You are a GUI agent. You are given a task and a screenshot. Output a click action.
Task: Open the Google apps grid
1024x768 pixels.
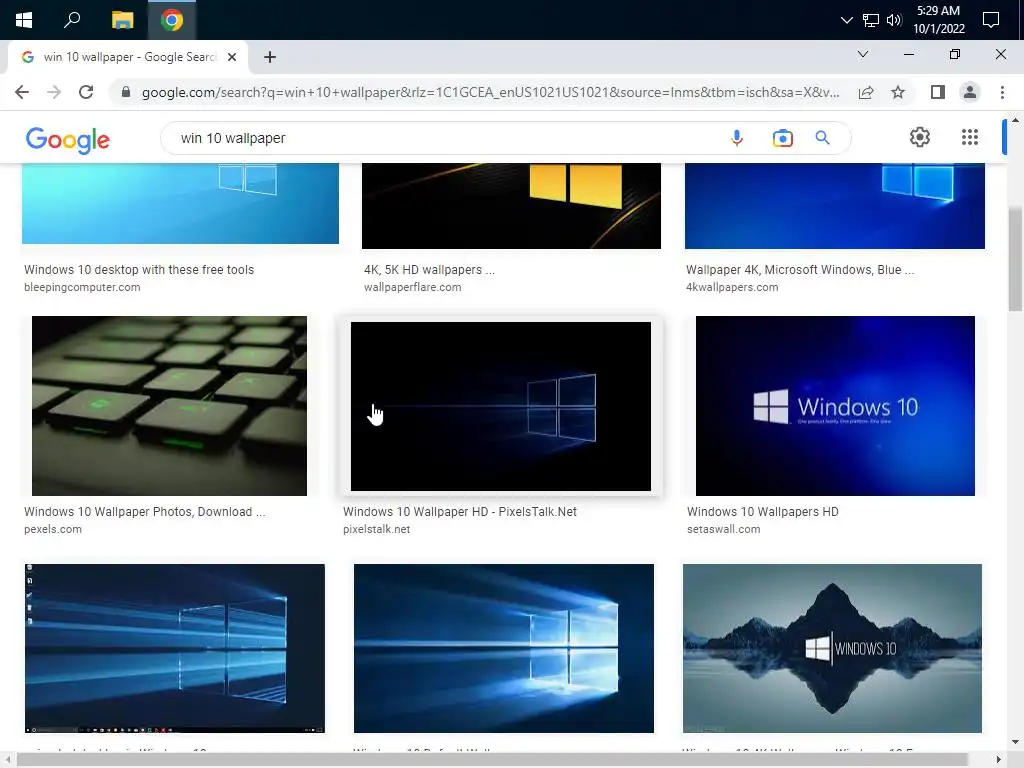coord(970,137)
